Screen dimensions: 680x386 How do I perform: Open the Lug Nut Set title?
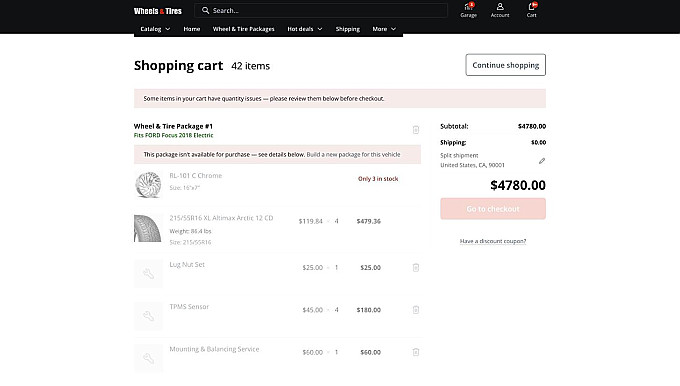187,264
